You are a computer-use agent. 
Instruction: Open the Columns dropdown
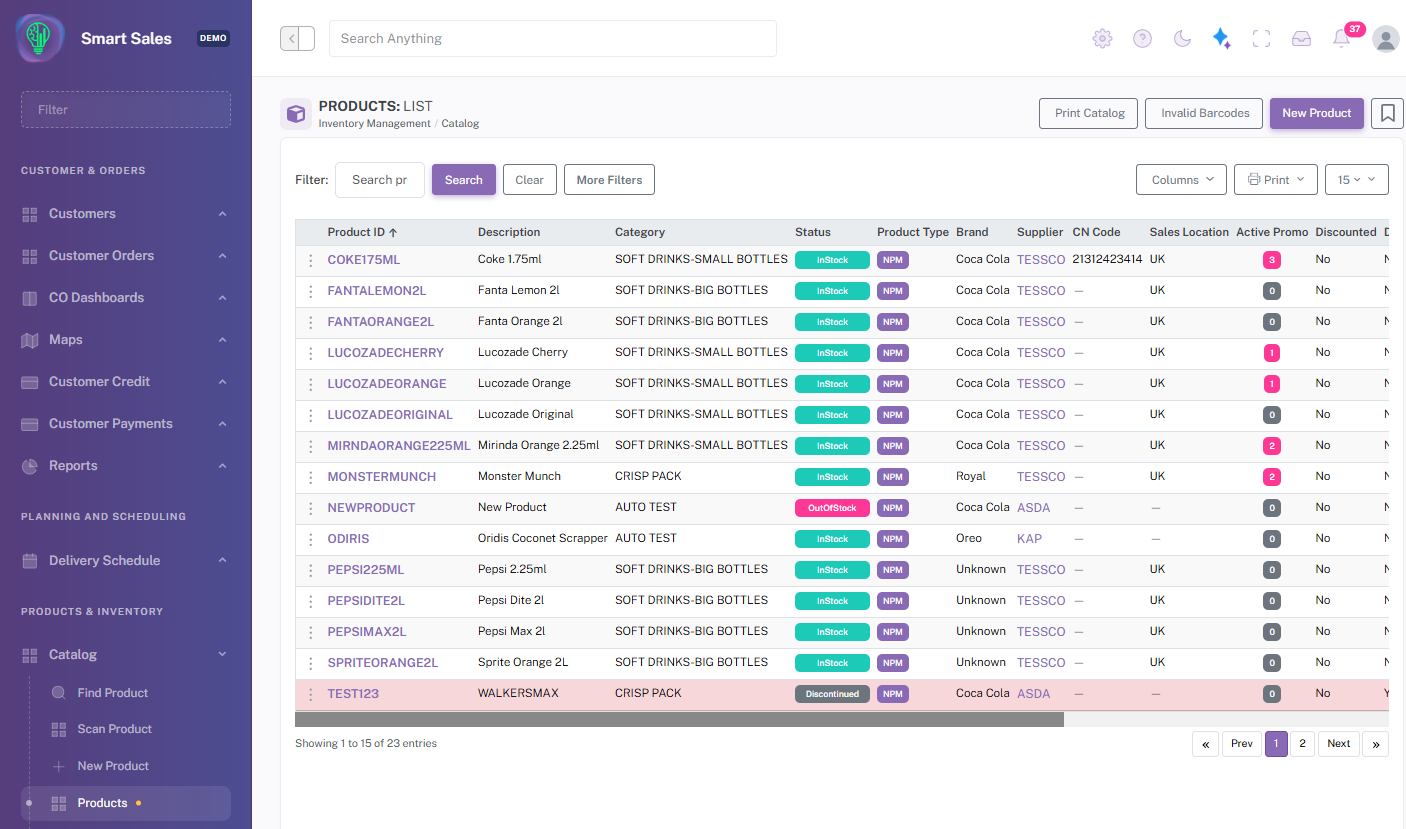pyautogui.click(x=1182, y=180)
